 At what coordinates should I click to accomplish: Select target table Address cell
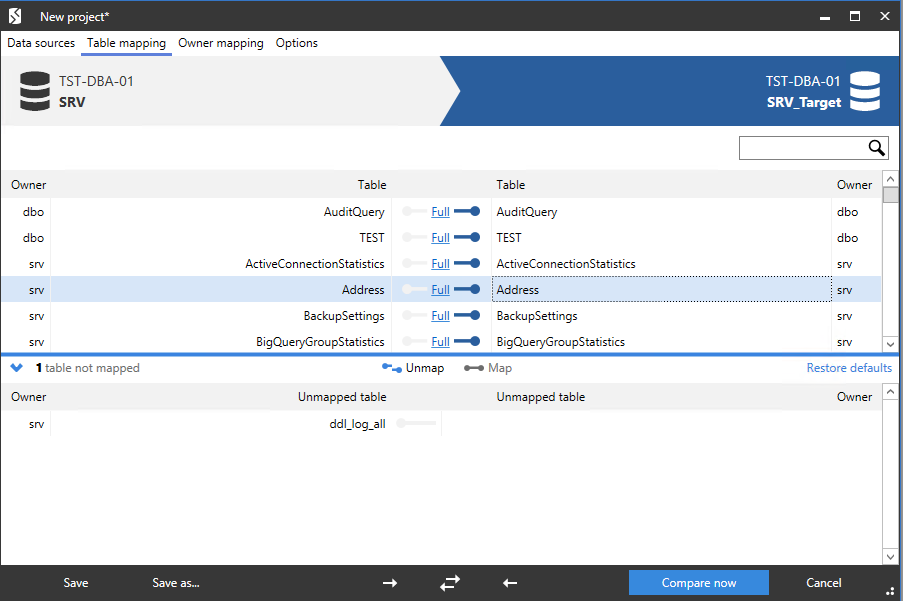[661, 289]
